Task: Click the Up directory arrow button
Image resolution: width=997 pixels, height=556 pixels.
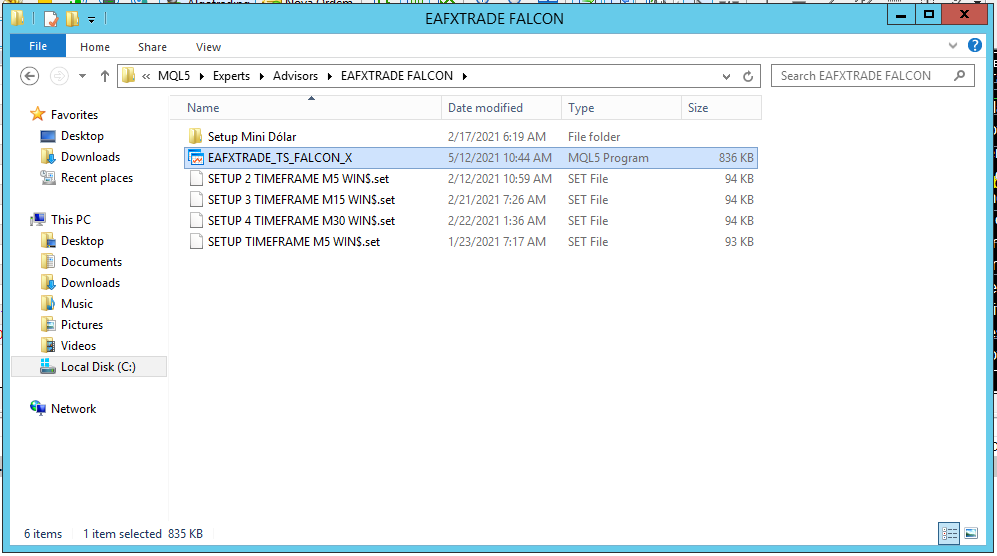Action: pos(105,76)
